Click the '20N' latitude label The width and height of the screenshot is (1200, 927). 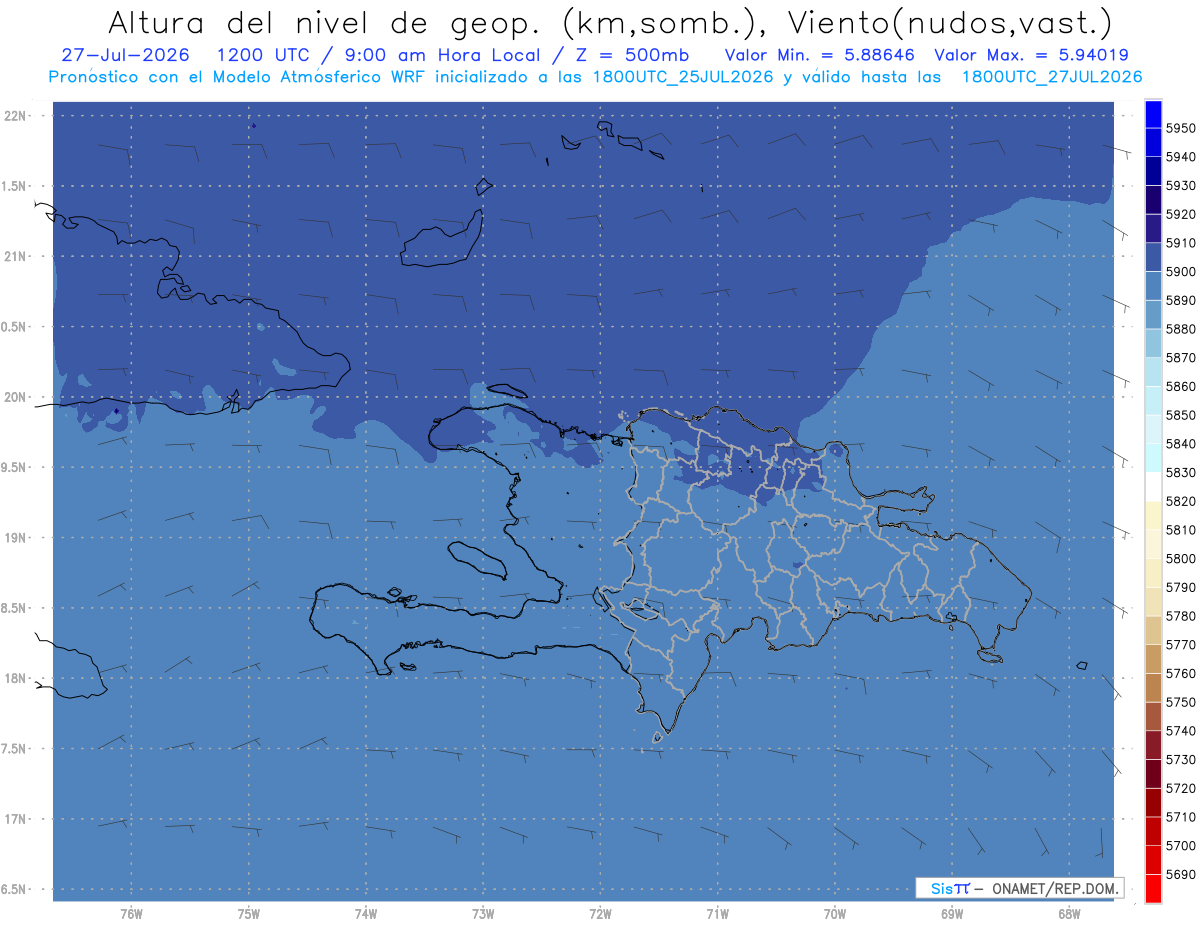pos(17,397)
